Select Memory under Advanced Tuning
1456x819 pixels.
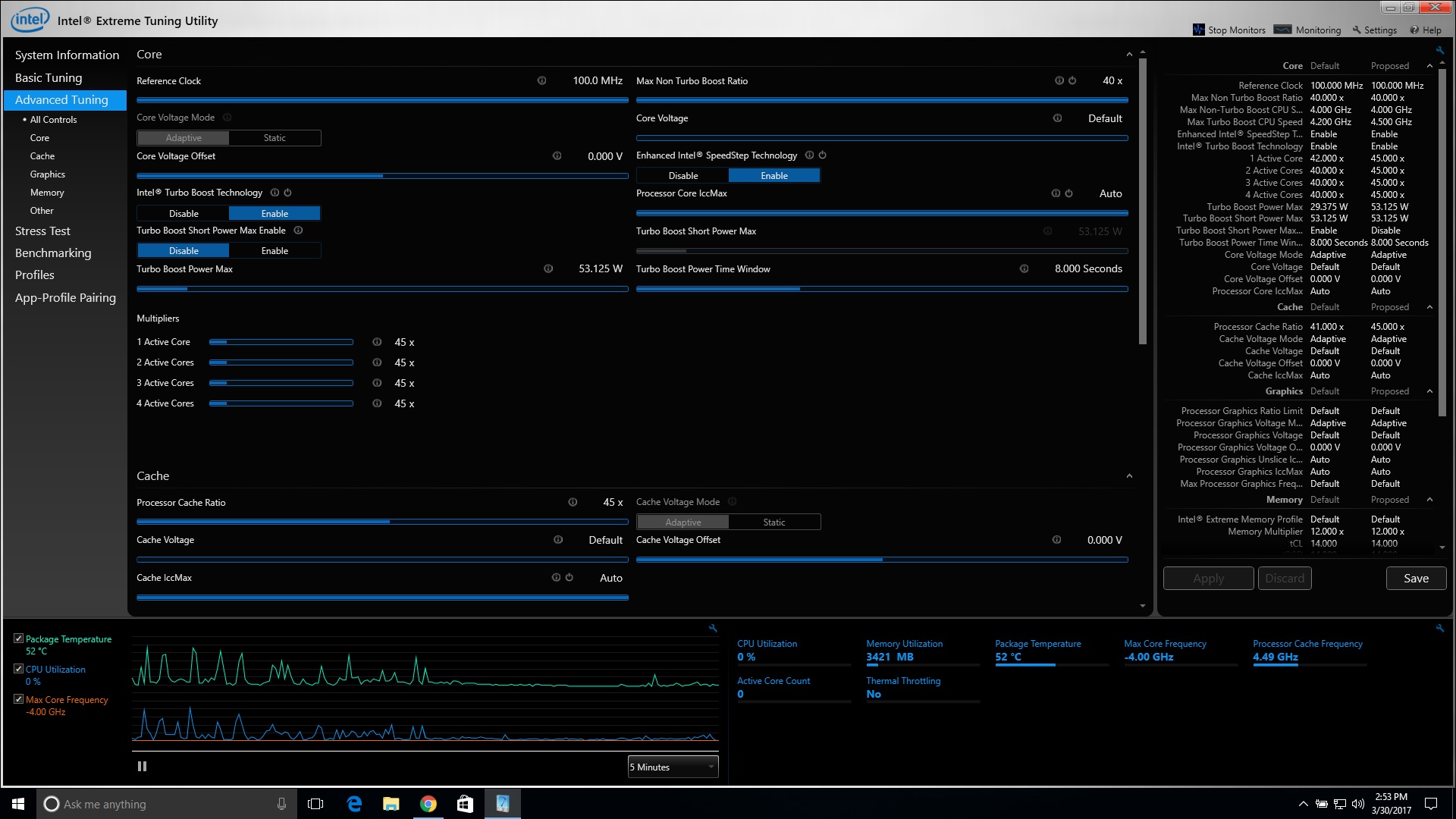[x=47, y=193]
